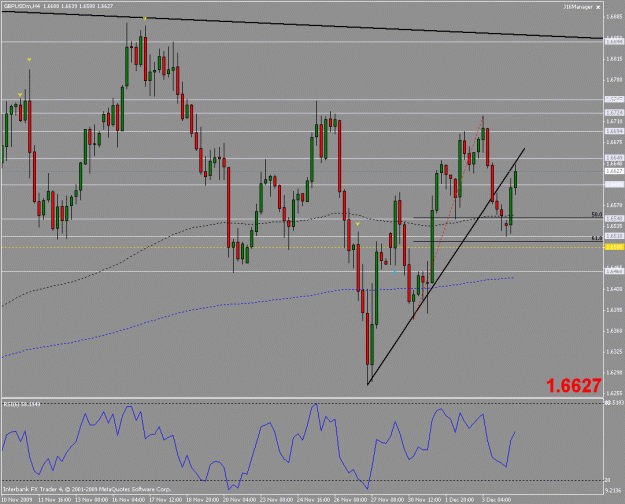Viewport: 625px width, 504px height.
Task: Select the yellow dashed horizontal line
Action: pyautogui.click(x=302, y=248)
